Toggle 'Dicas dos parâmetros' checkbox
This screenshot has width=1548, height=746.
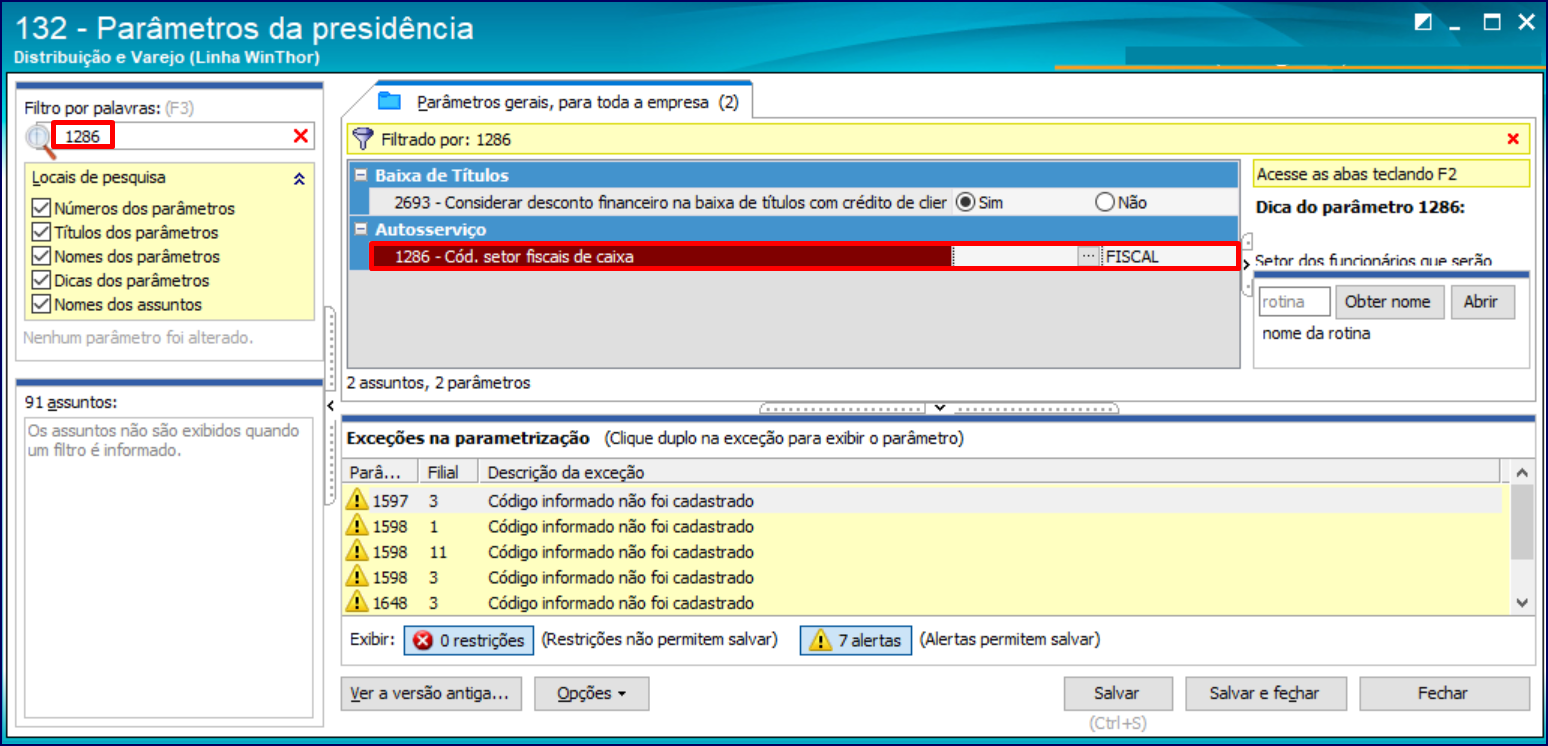tap(41, 280)
